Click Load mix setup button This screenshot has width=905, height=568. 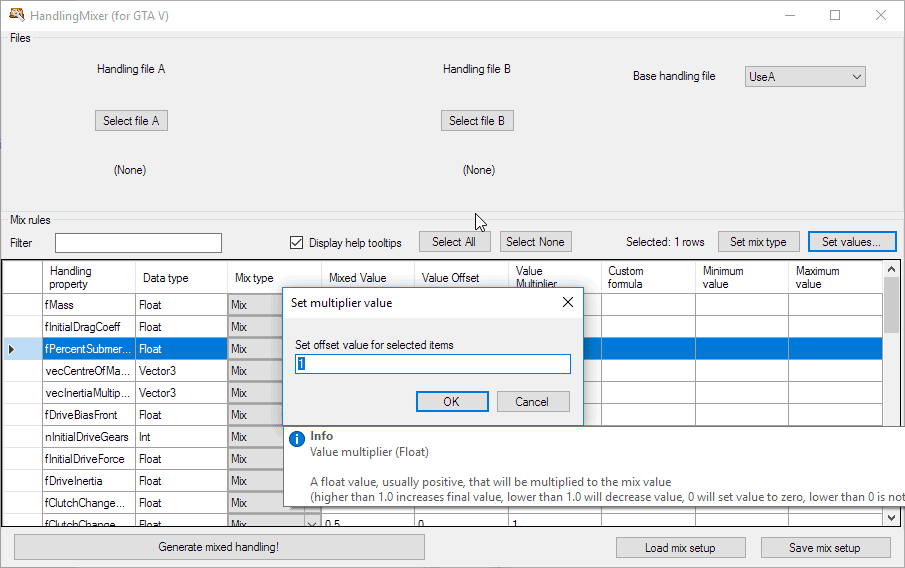point(680,548)
